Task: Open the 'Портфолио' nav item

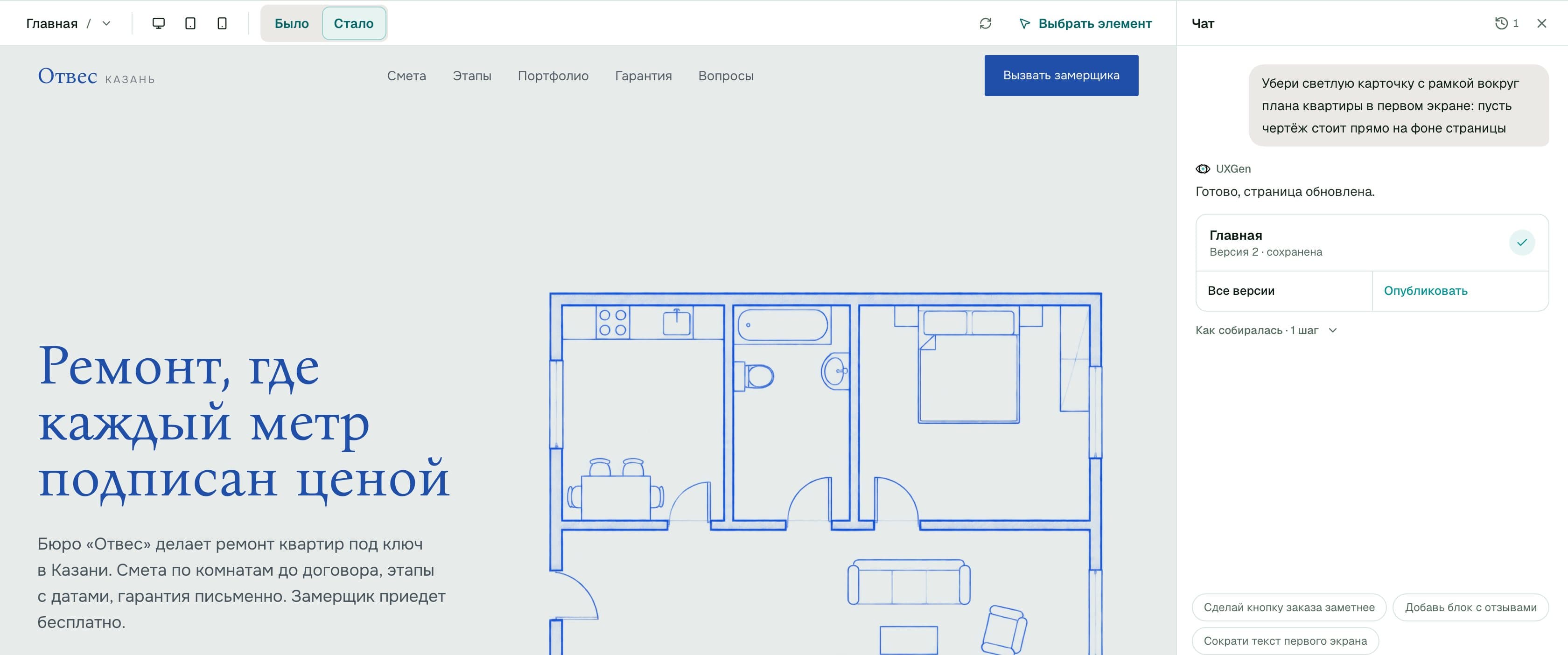Action: tap(553, 76)
